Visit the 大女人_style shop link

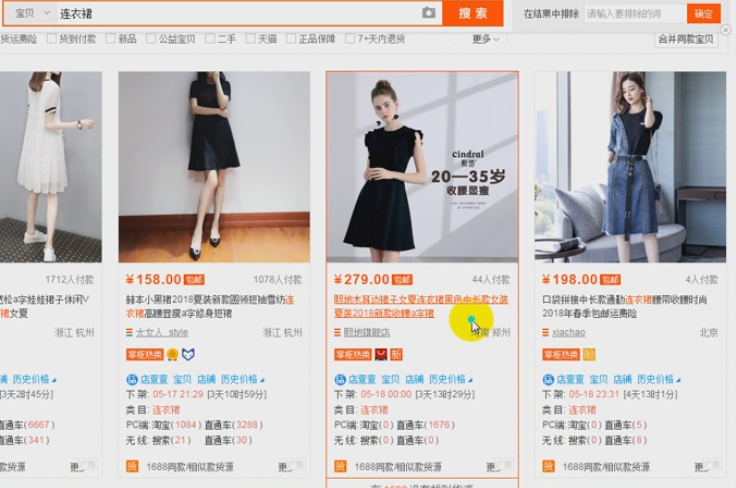click(162, 332)
